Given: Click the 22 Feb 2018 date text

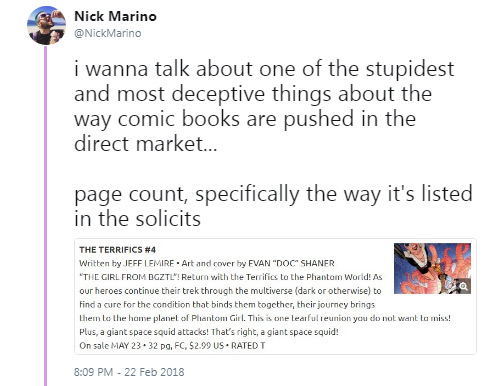Looking at the screenshot, I should coord(154,372).
